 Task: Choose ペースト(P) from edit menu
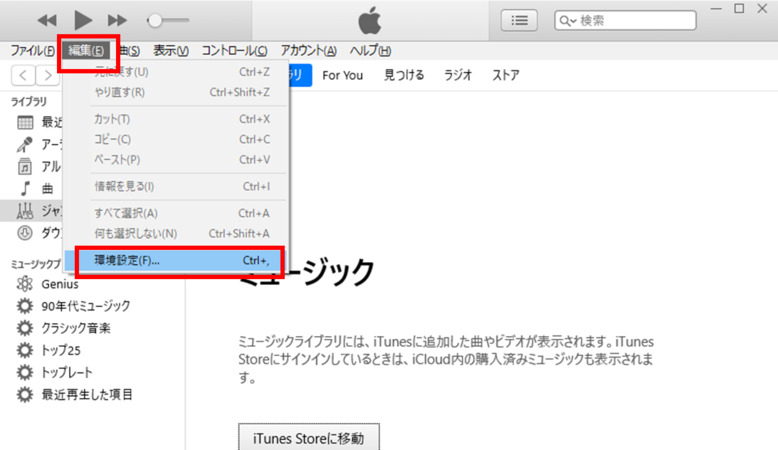tap(176, 160)
